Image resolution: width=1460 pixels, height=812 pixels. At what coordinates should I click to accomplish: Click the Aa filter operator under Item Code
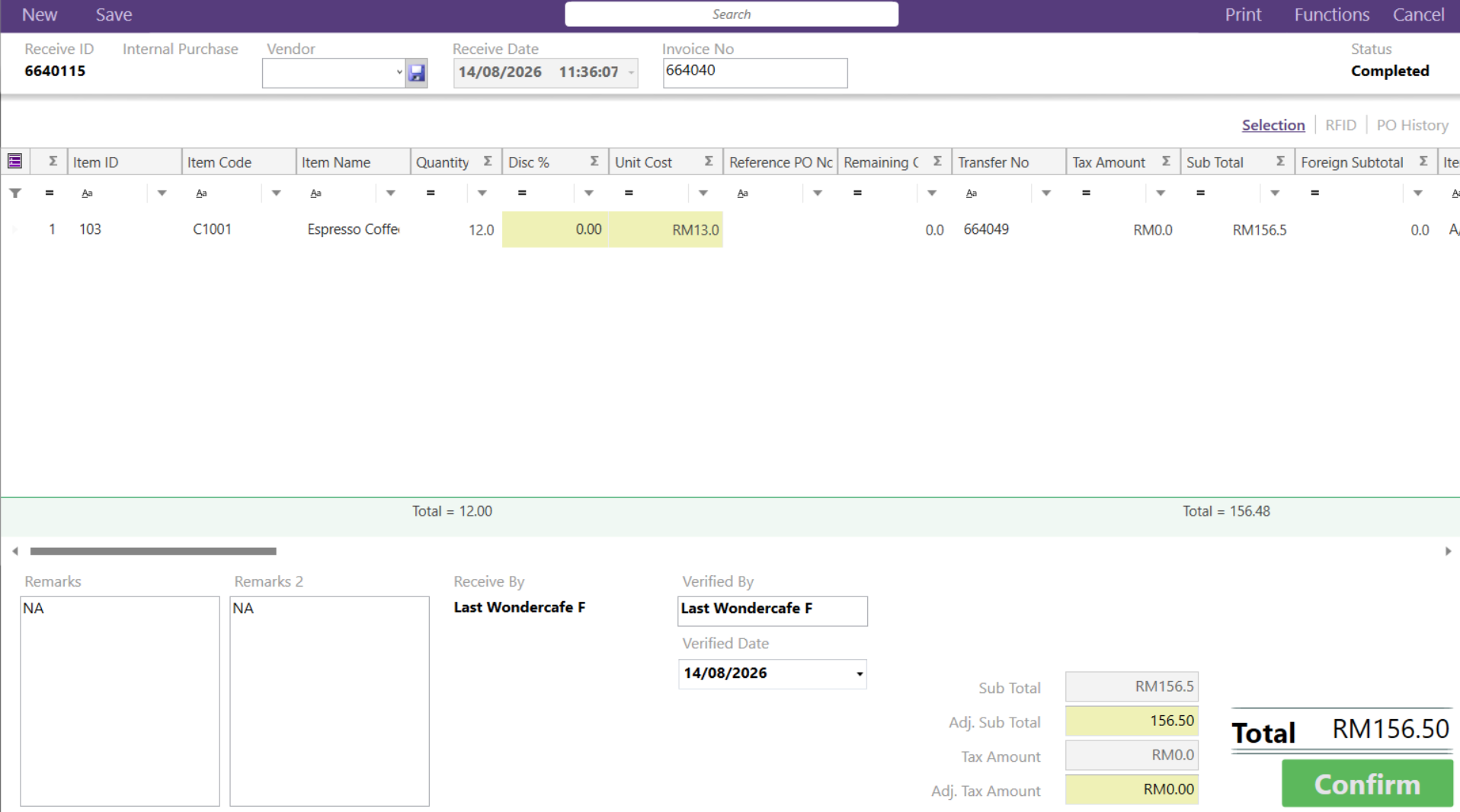tap(202, 193)
